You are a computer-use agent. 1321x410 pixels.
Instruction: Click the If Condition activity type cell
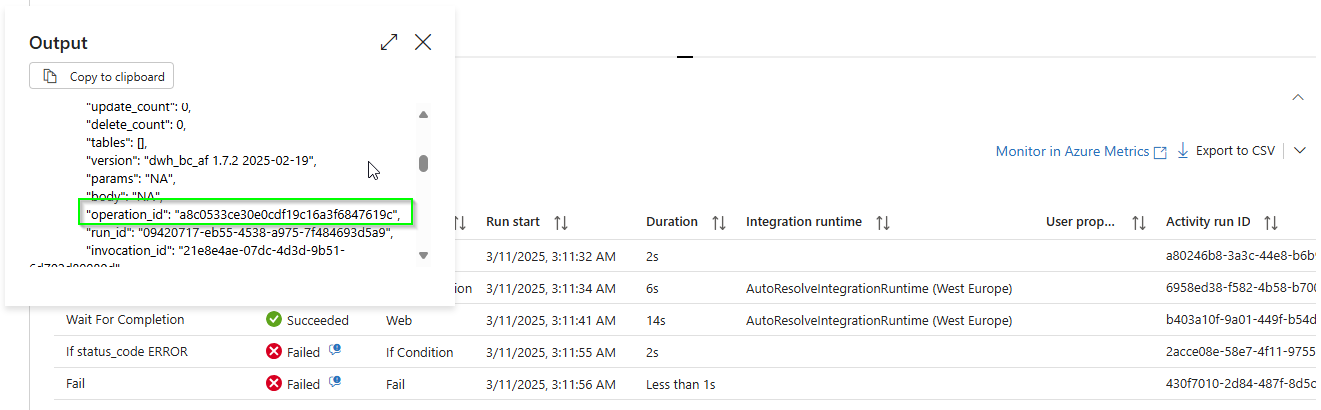click(419, 352)
